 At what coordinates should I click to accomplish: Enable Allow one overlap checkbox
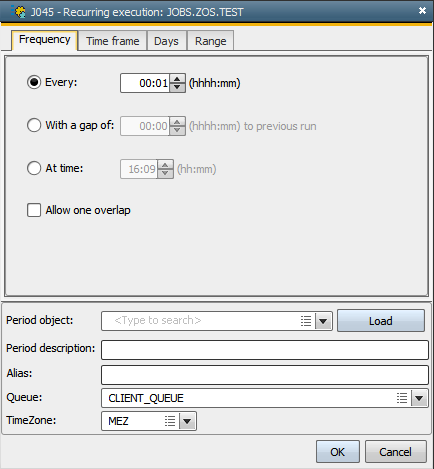(34, 210)
